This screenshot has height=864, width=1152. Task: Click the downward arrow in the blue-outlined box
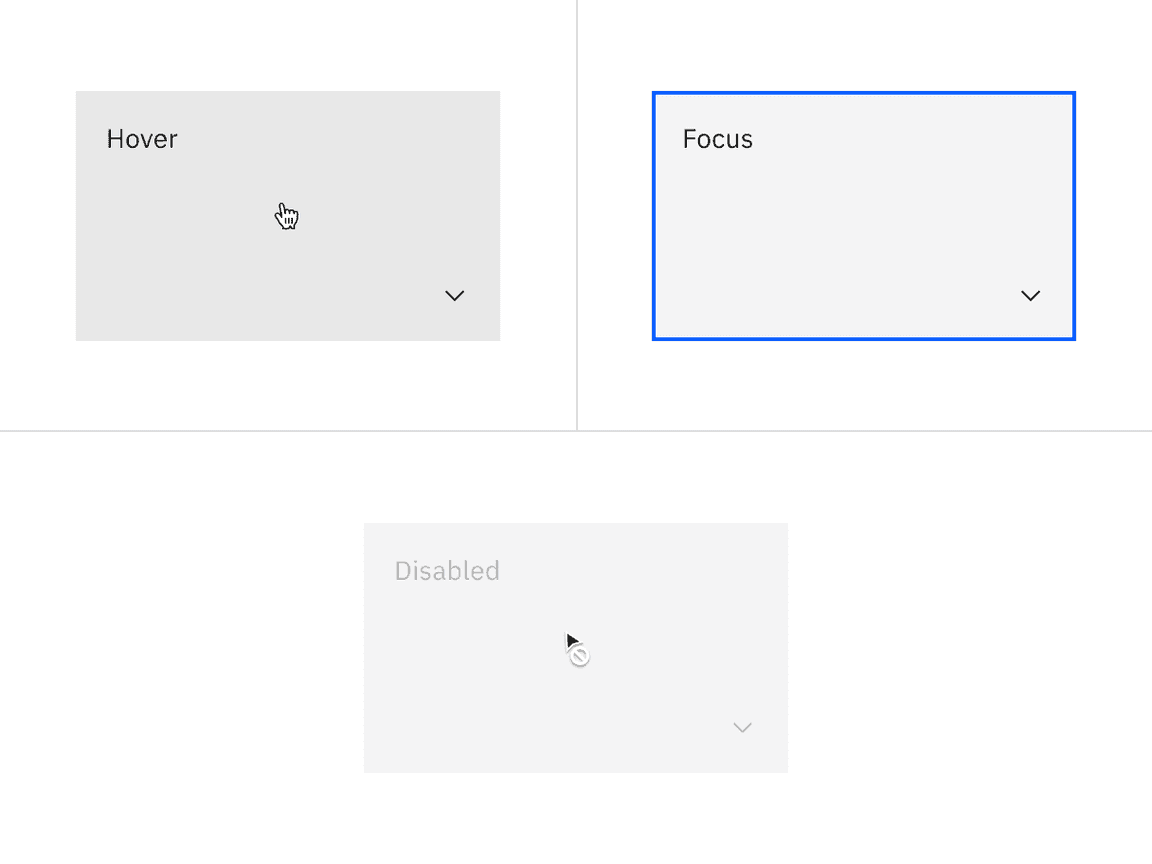1030,295
